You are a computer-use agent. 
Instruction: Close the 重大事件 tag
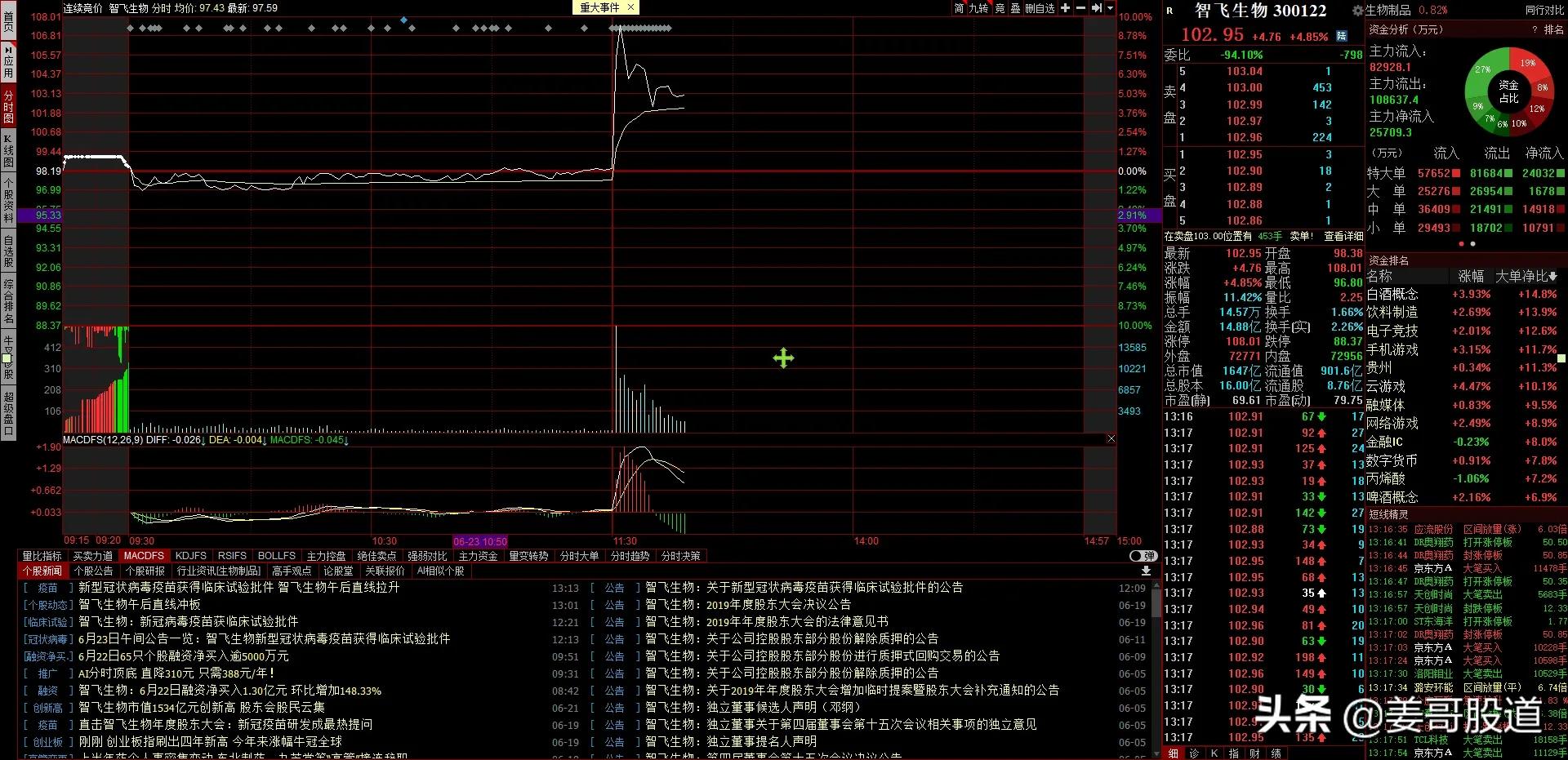coord(630,7)
